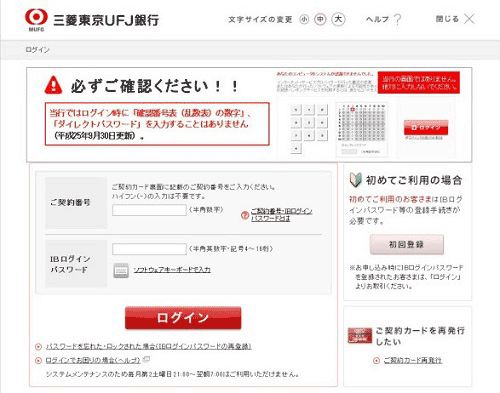This screenshot has height=393, width=500.
Task: Click the red notice saying this is not the bank's screen
Action: (419, 83)
